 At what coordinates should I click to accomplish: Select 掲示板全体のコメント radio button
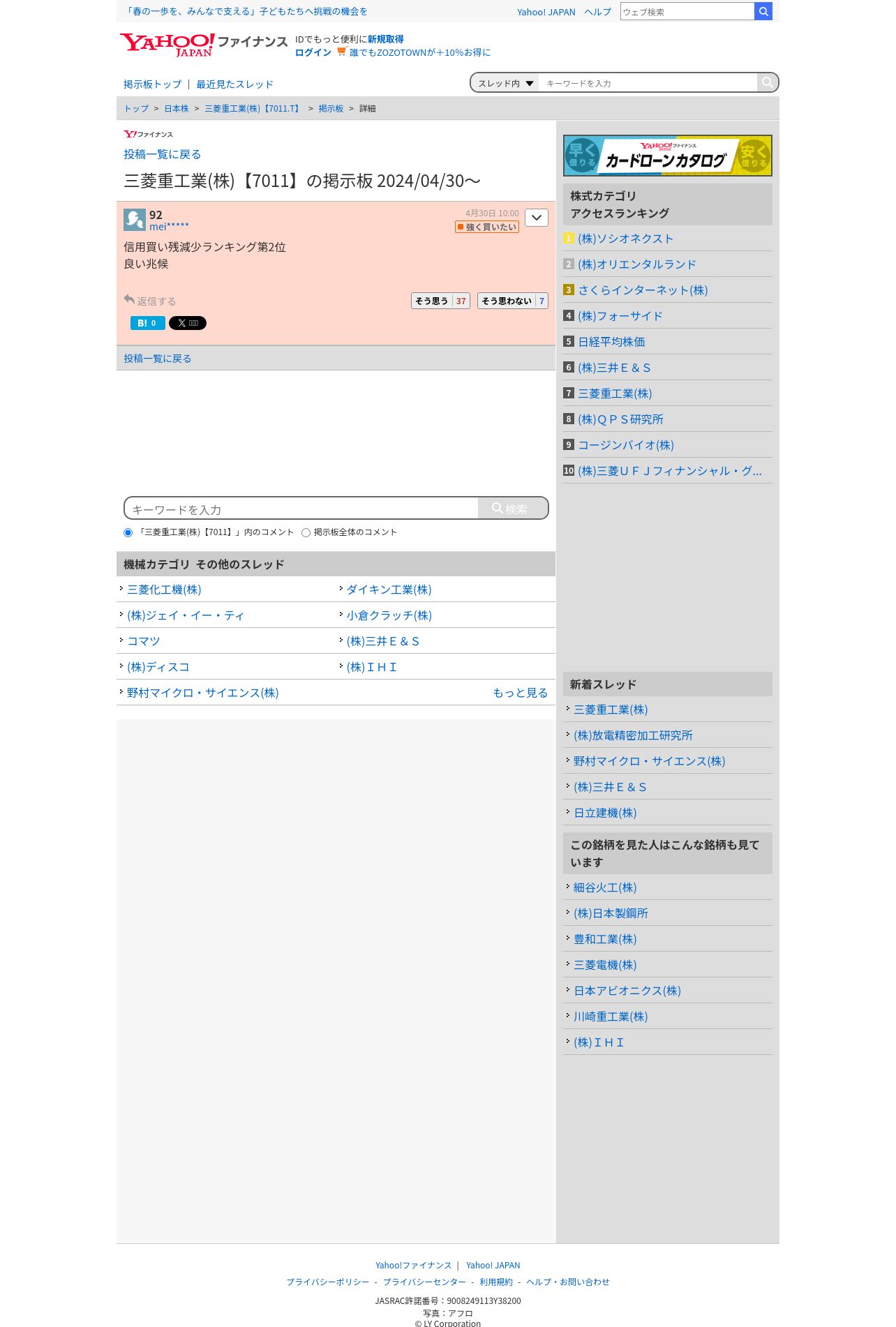point(306,532)
